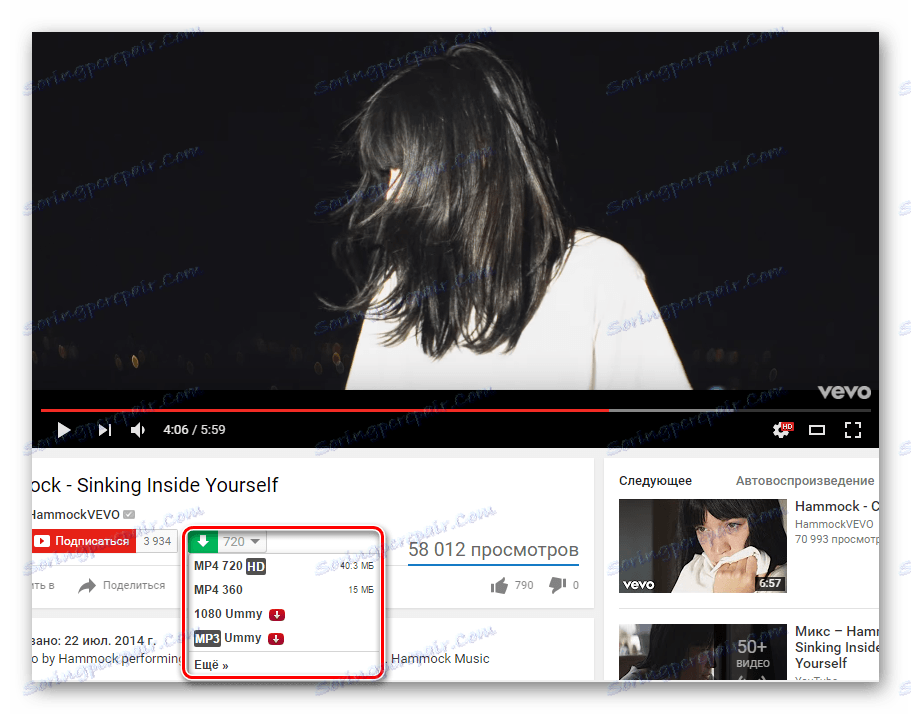Open the 50+ видео mix thumbnail
The height and width of the screenshot is (714, 911).
click(702, 652)
